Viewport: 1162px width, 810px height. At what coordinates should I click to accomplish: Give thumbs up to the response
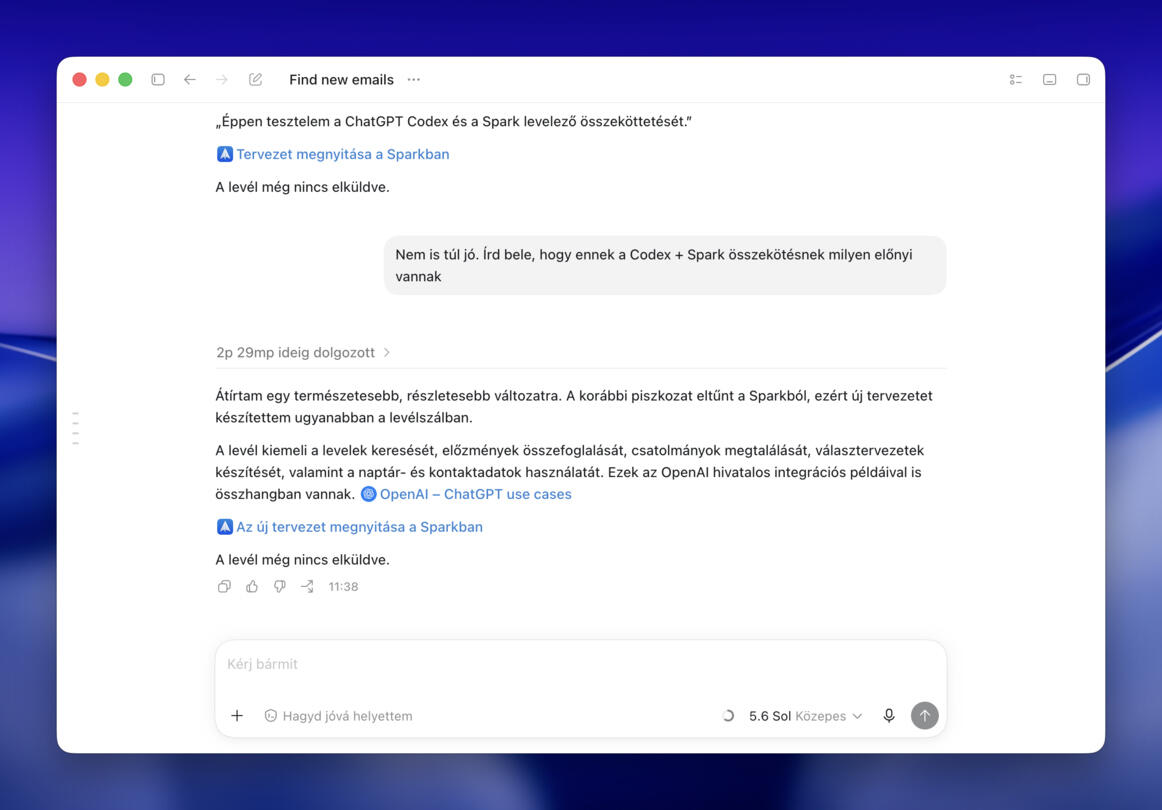(252, 587)
